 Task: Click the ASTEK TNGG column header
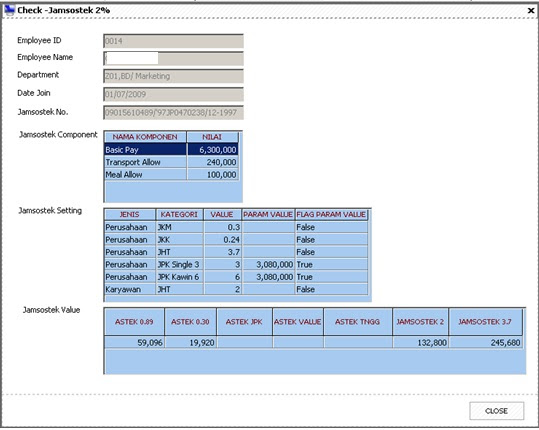pos(358,322)
